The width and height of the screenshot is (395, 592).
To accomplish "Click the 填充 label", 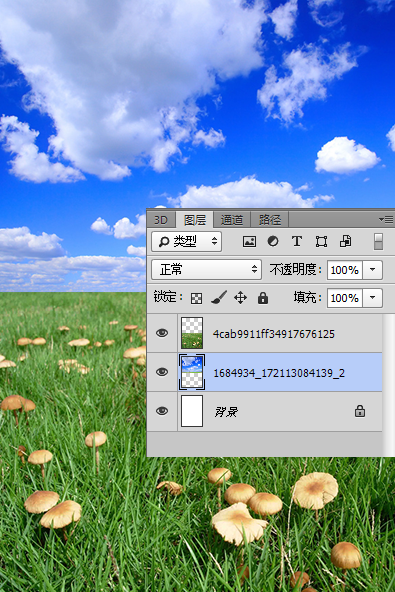I will (307, 298).
